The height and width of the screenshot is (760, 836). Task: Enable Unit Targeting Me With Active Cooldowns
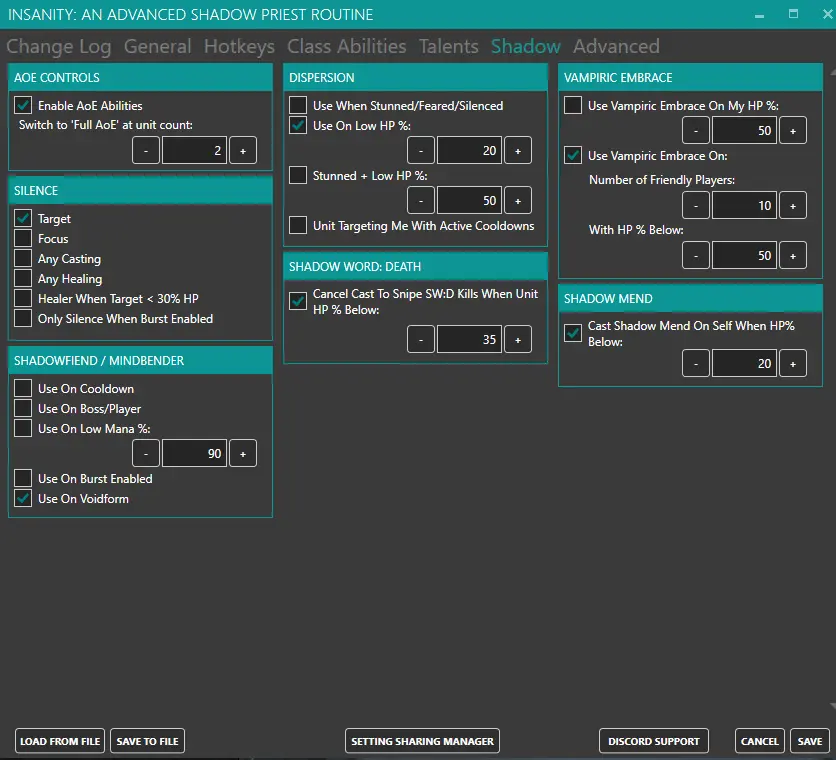click(x=298, y=226)
